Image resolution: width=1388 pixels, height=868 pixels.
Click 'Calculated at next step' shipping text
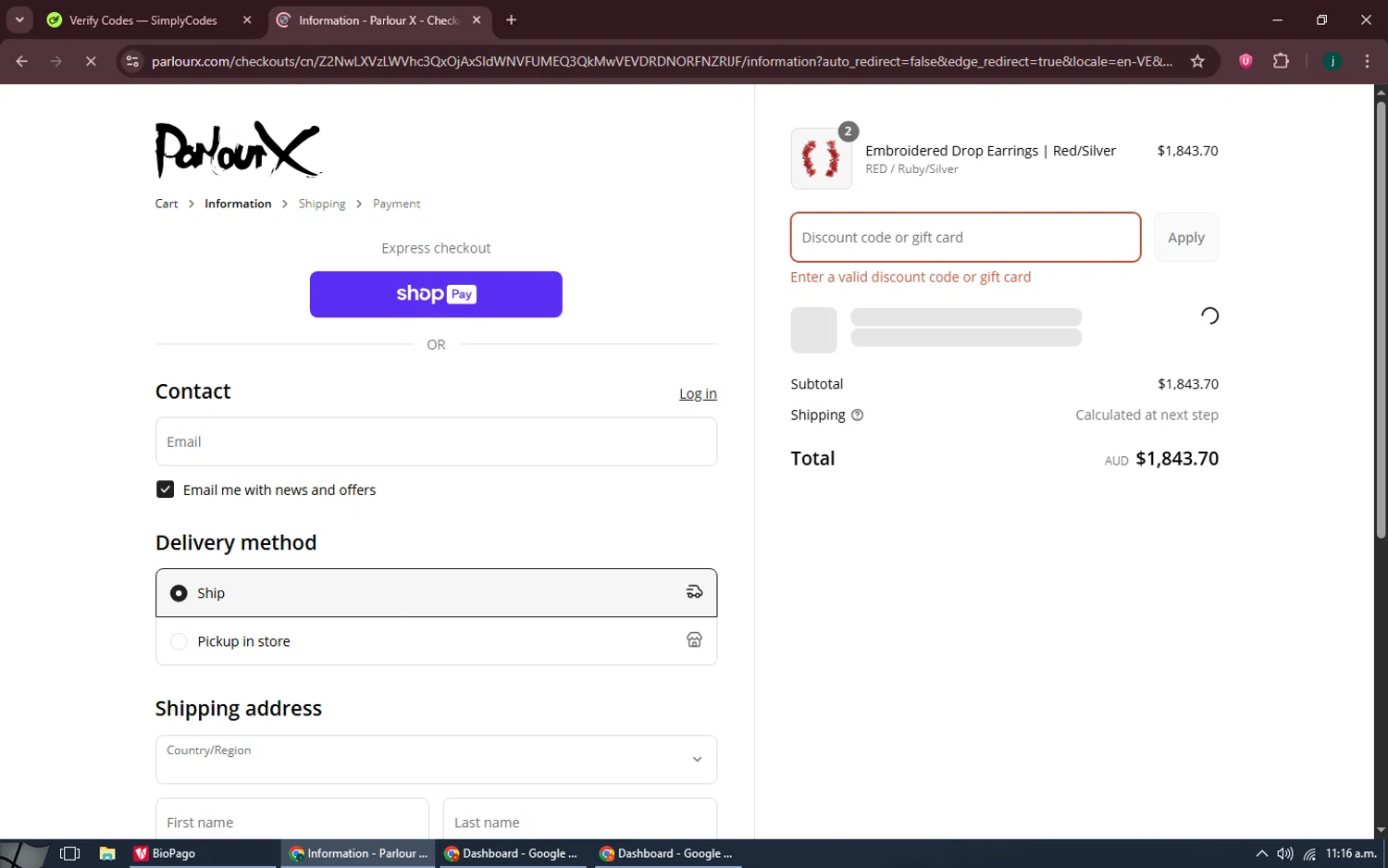[x=1146, y=415]
